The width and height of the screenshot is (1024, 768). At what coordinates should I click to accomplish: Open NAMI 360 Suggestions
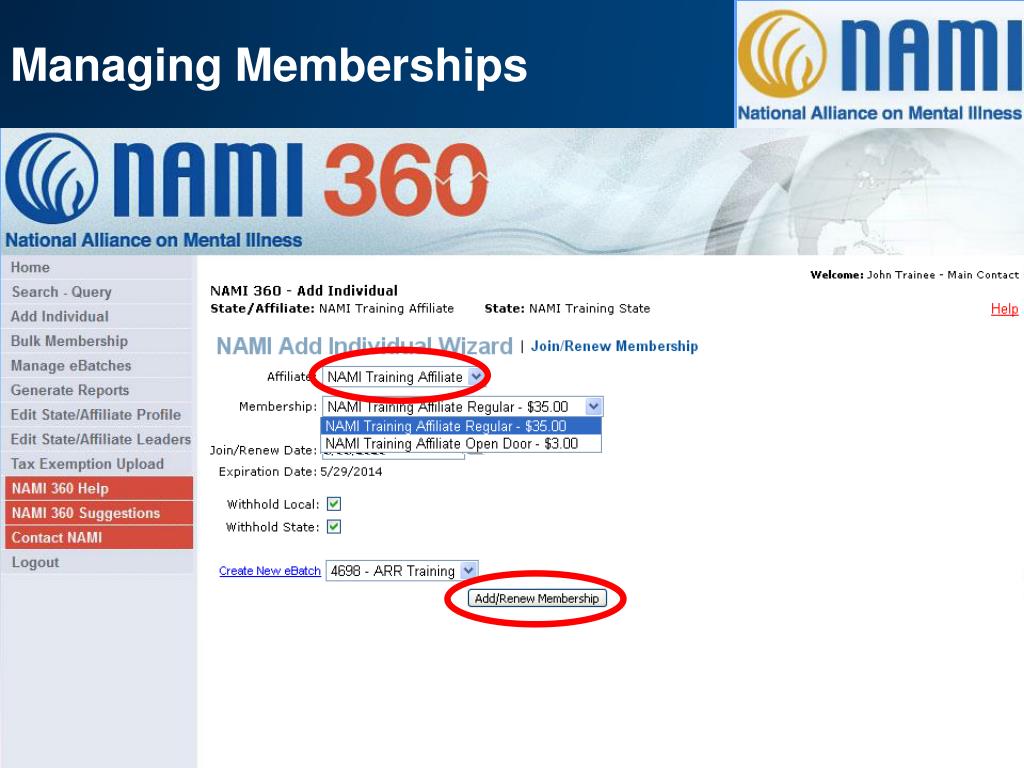click(98, 513)
